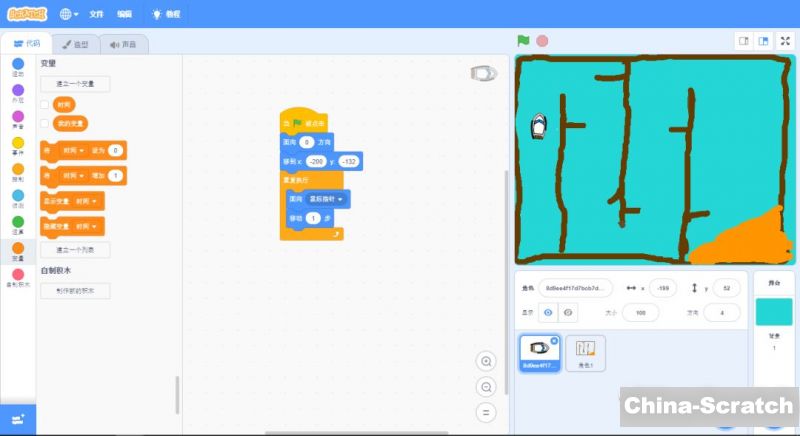Switch to small stage layout
Viewport: 800px width, 436px height.
click(x=743, y=41)
